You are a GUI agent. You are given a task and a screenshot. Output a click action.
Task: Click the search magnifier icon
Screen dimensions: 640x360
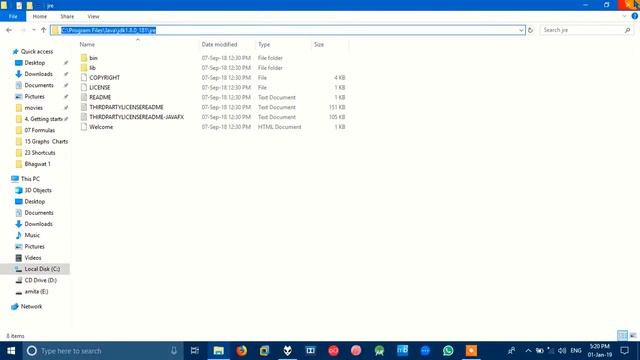click(627, 30)
